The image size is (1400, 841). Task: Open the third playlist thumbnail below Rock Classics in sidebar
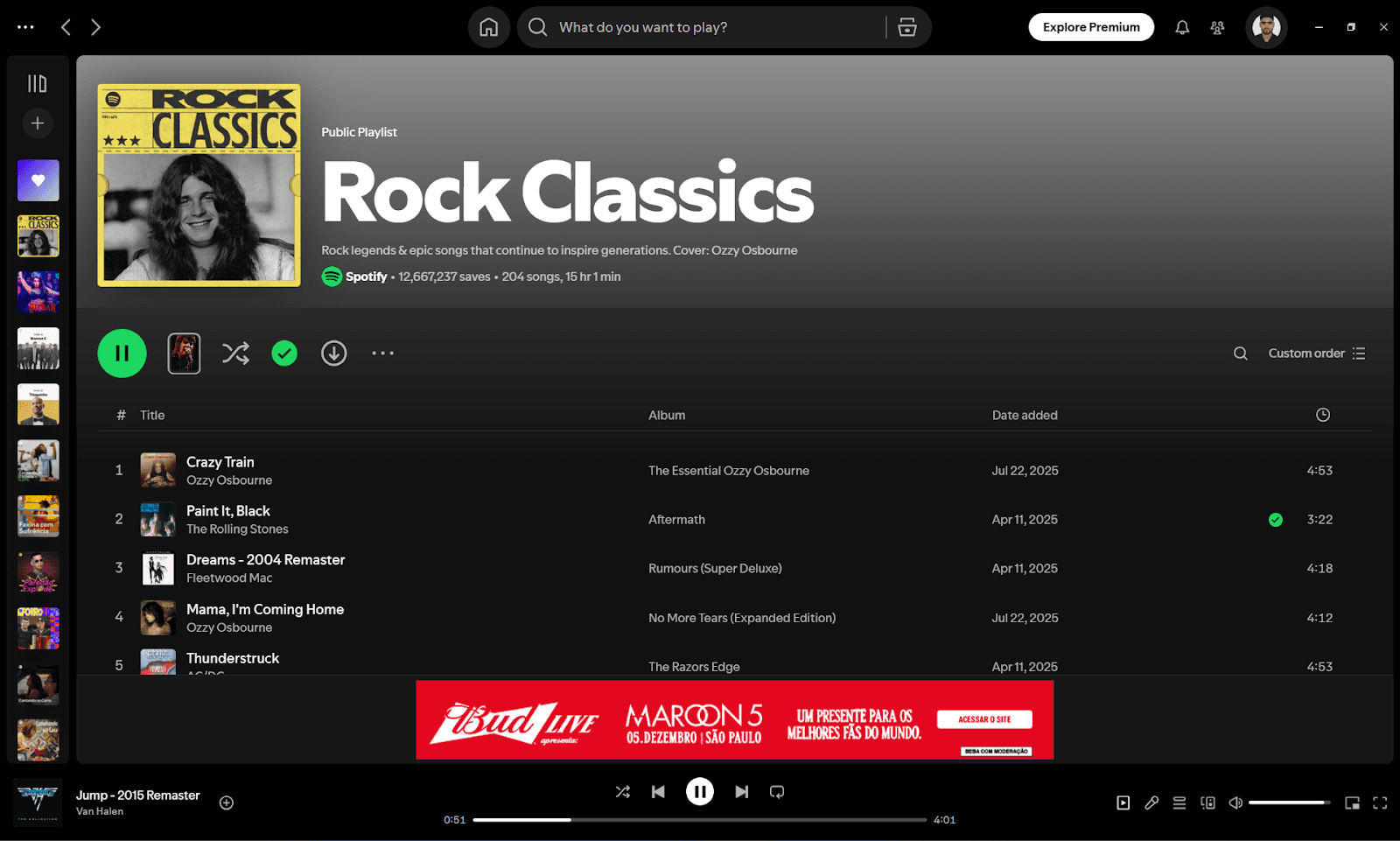point(38,404)
